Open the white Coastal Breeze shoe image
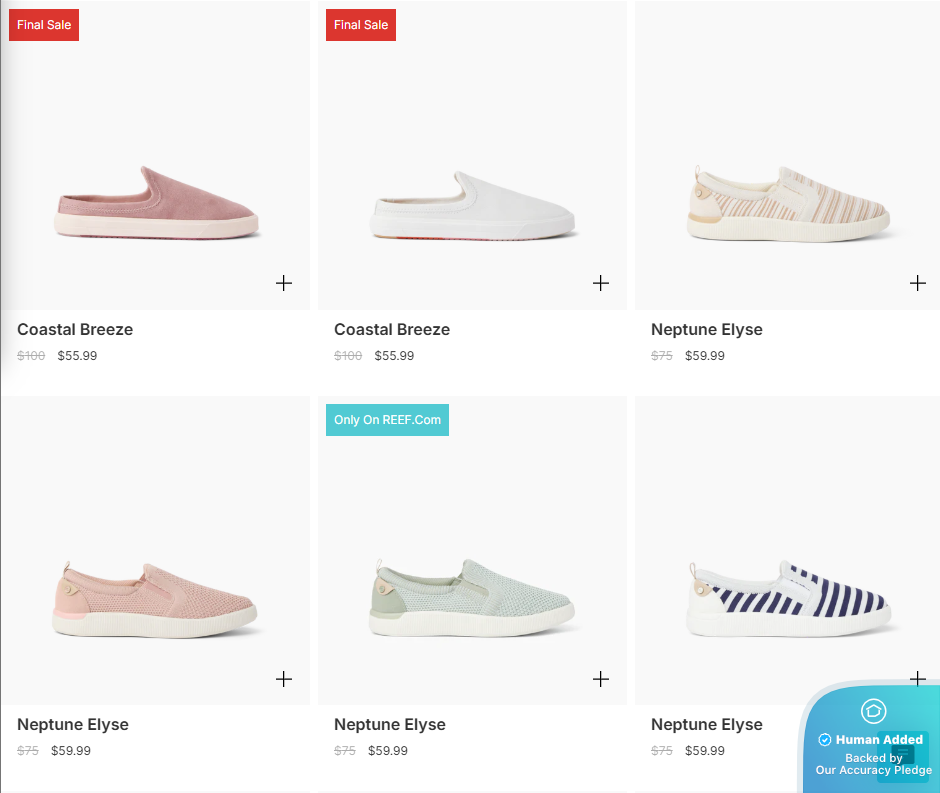Screen dimensions: 940x793 (x=473, y=205)
